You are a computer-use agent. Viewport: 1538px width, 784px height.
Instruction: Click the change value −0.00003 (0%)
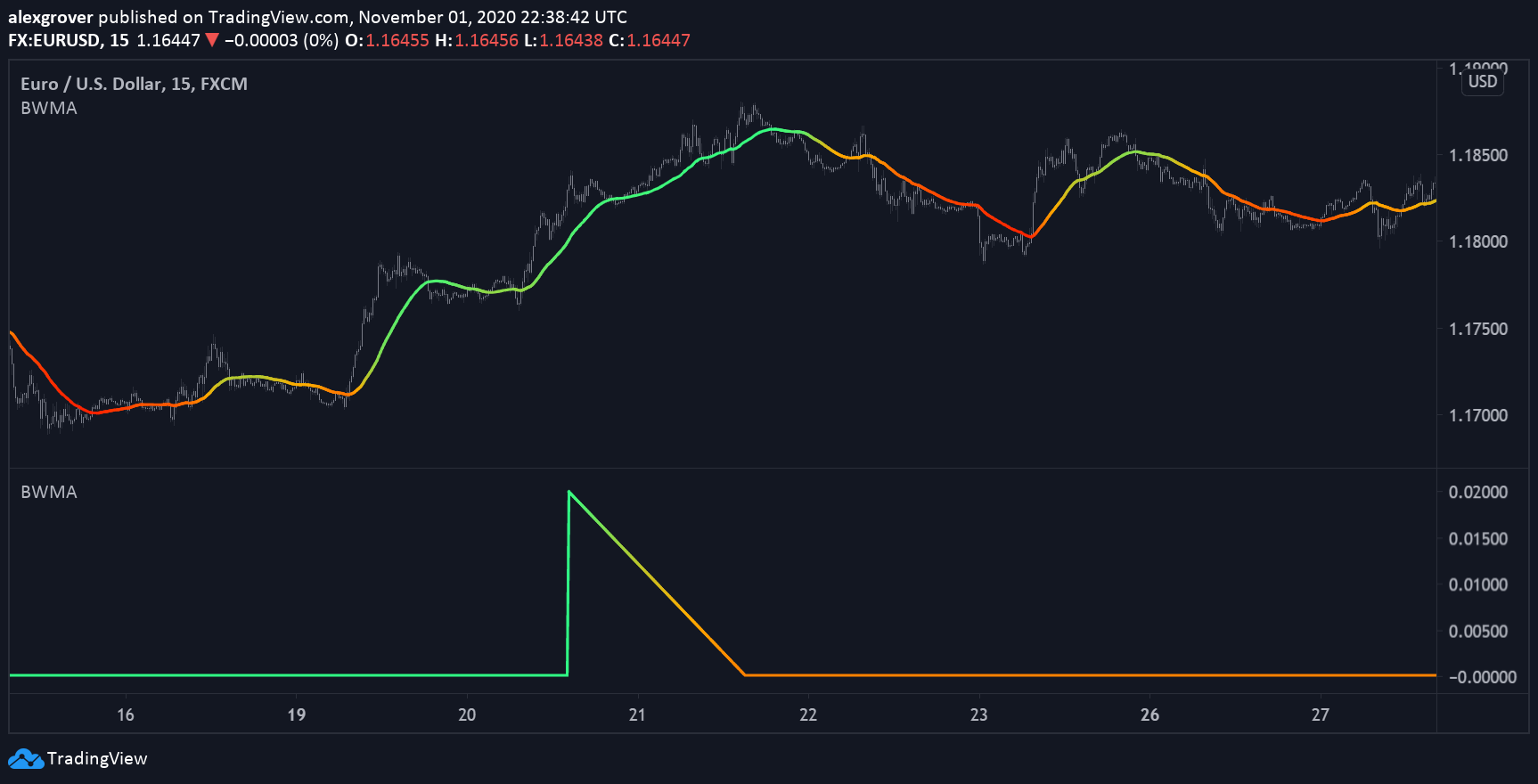282,40
